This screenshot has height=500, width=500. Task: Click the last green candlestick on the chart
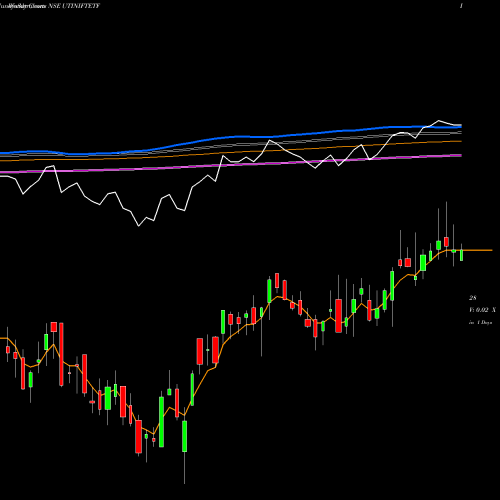(x=462, y=255)
